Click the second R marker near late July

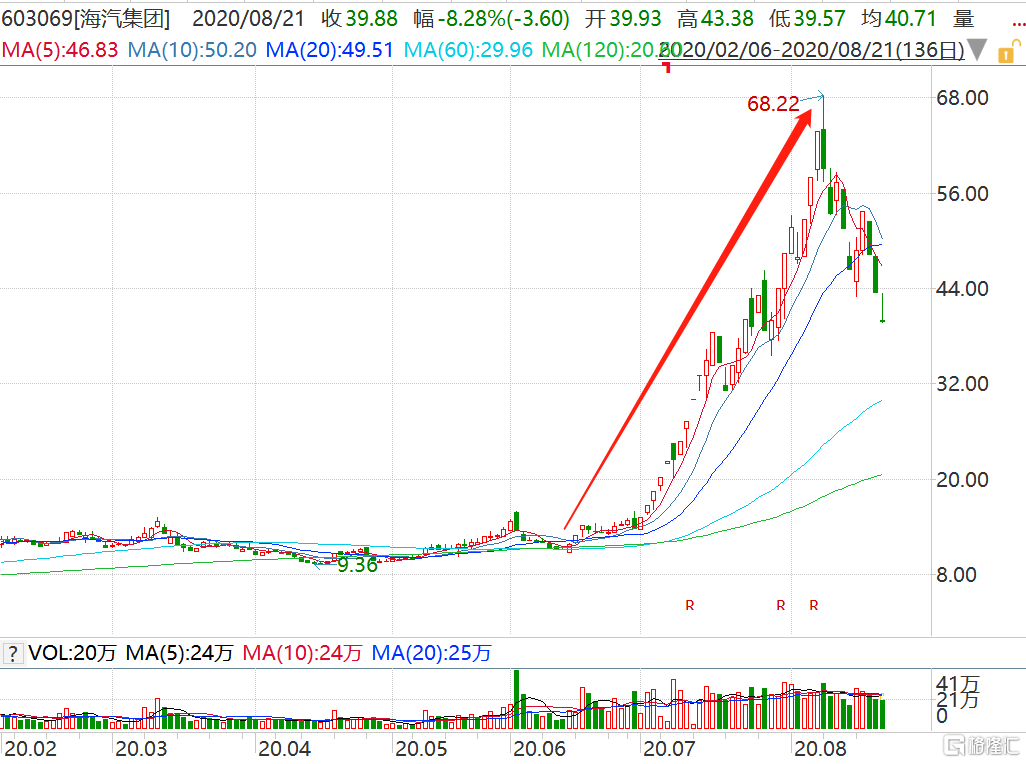pyautogui.click(x=781, y=606)
